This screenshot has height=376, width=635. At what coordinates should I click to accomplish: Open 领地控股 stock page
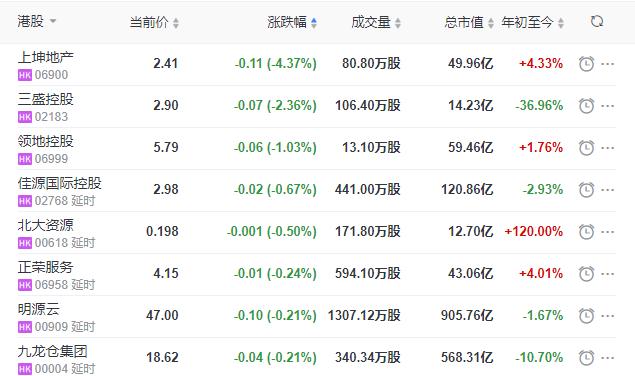[46, 141]
